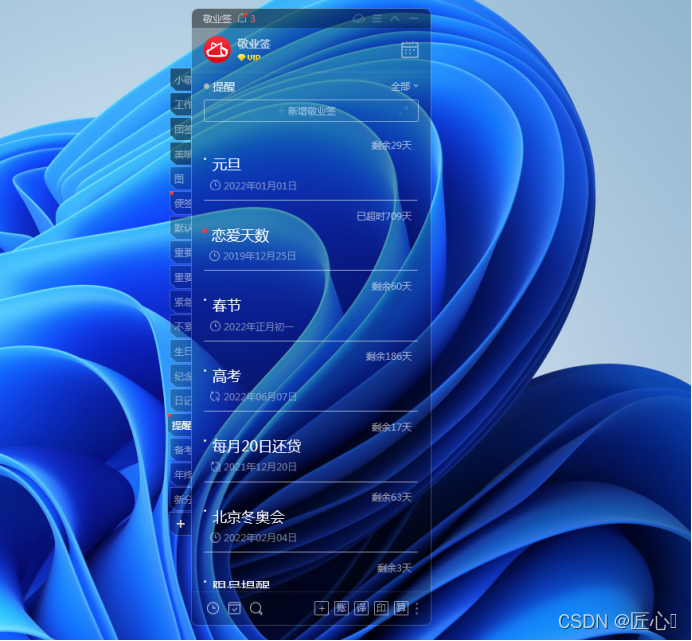
Task: Add a new category with sidebar plus button
Action: click(x=181, y=524)
